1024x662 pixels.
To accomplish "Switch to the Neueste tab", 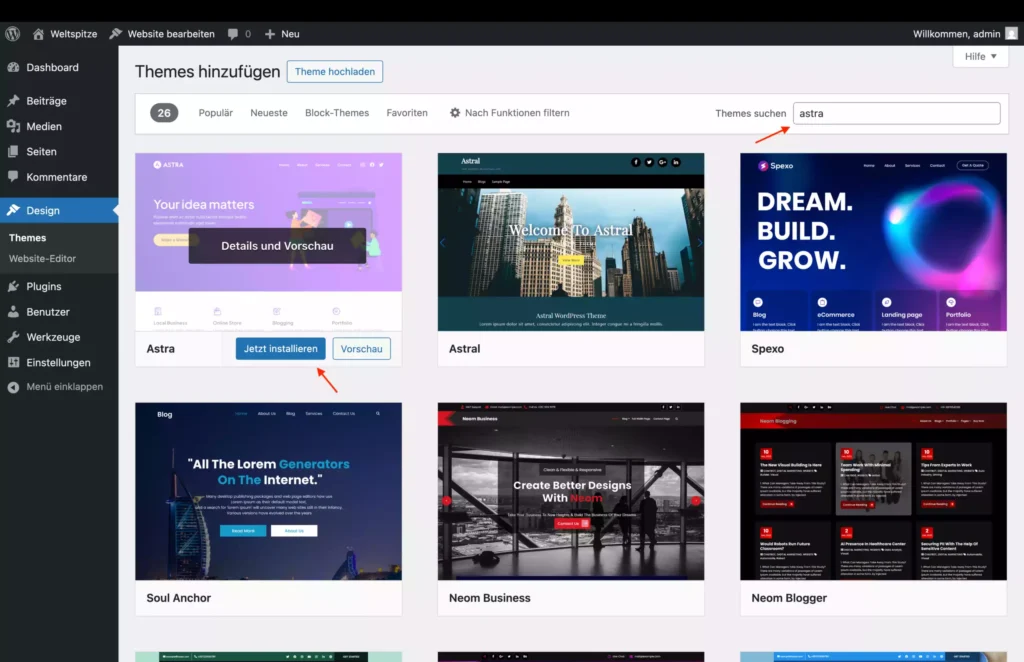I will pos(268,113).
